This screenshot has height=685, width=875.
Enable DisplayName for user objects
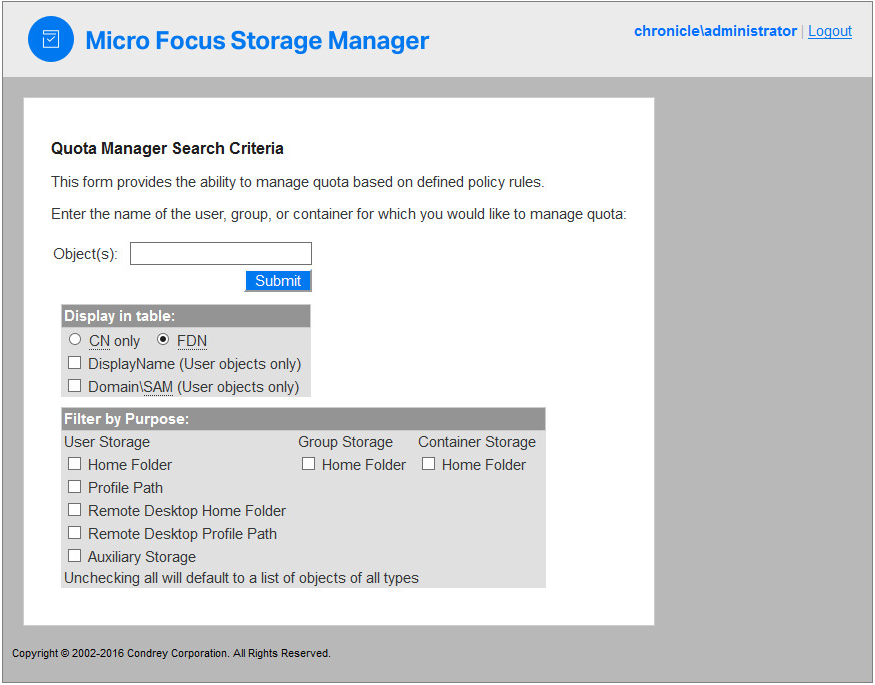tap(75, 363)
